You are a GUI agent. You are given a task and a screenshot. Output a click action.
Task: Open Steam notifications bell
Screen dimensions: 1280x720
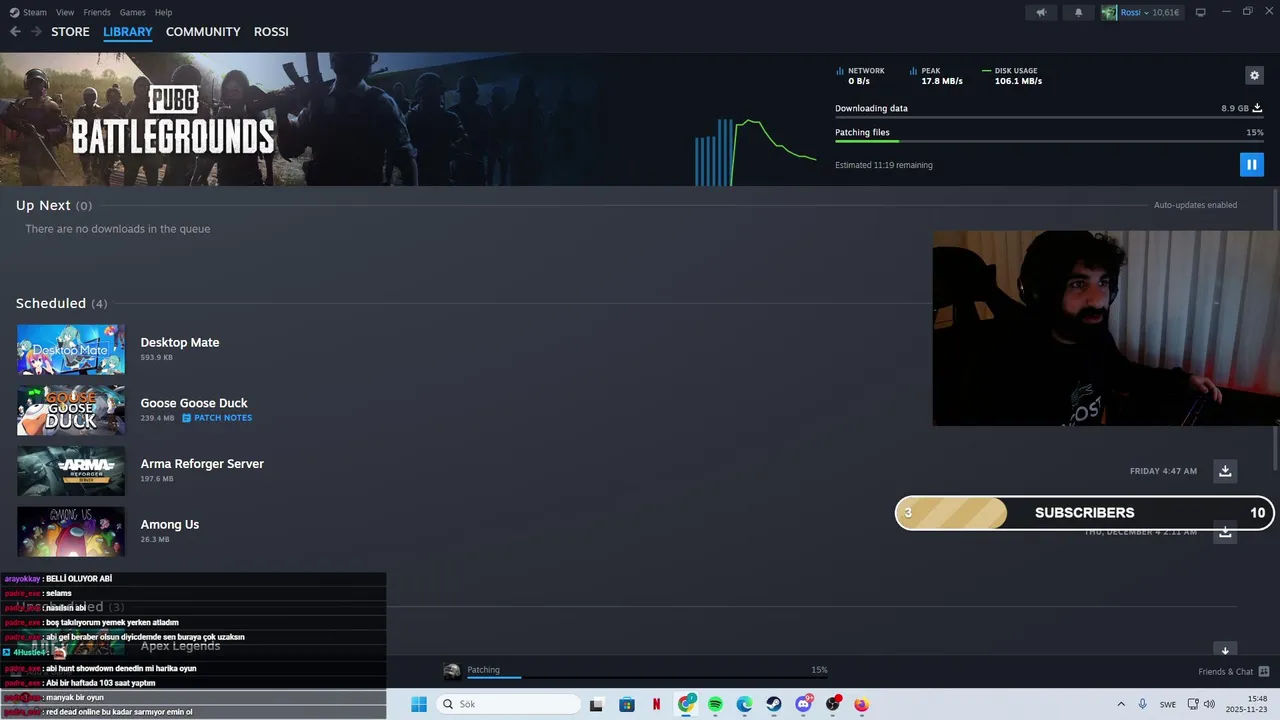[1078, 12]
